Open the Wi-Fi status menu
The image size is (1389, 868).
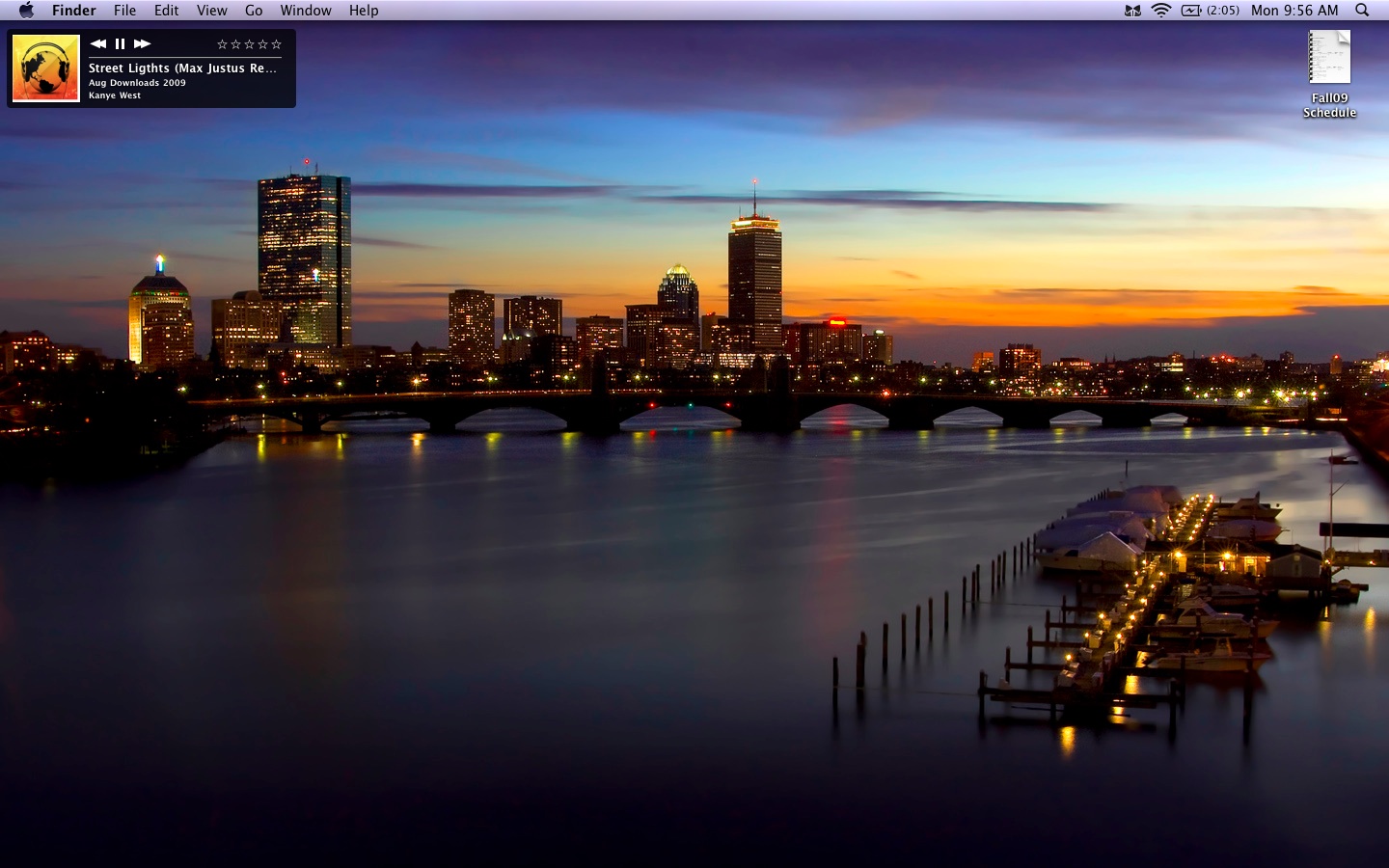tap(1161, 10)
